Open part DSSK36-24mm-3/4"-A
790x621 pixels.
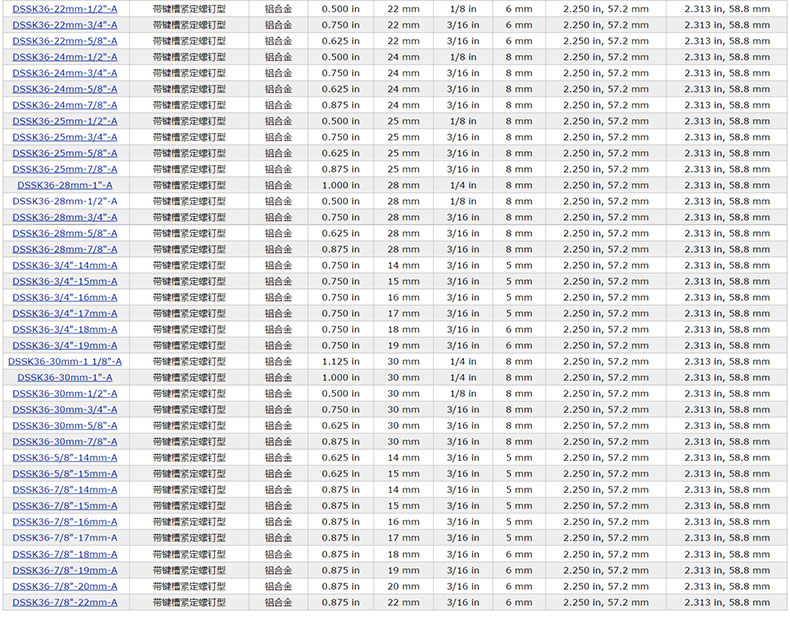65,73
